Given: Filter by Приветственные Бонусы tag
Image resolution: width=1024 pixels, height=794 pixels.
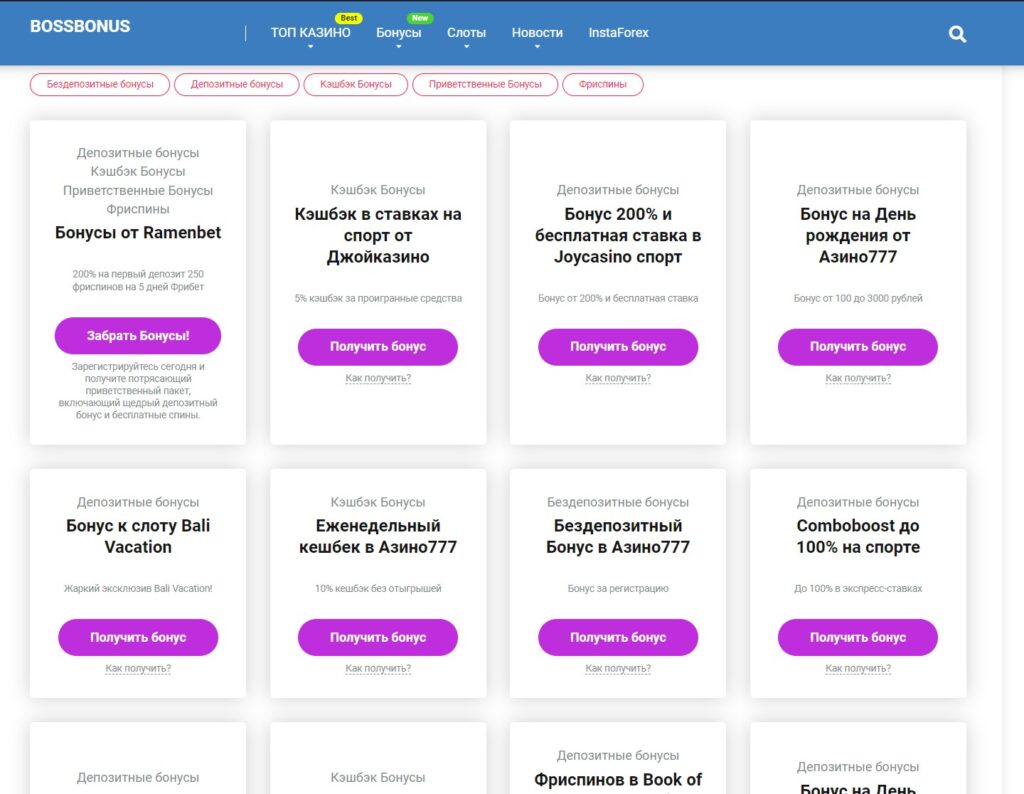Looking at the screenshot, I should pos(485,85).
